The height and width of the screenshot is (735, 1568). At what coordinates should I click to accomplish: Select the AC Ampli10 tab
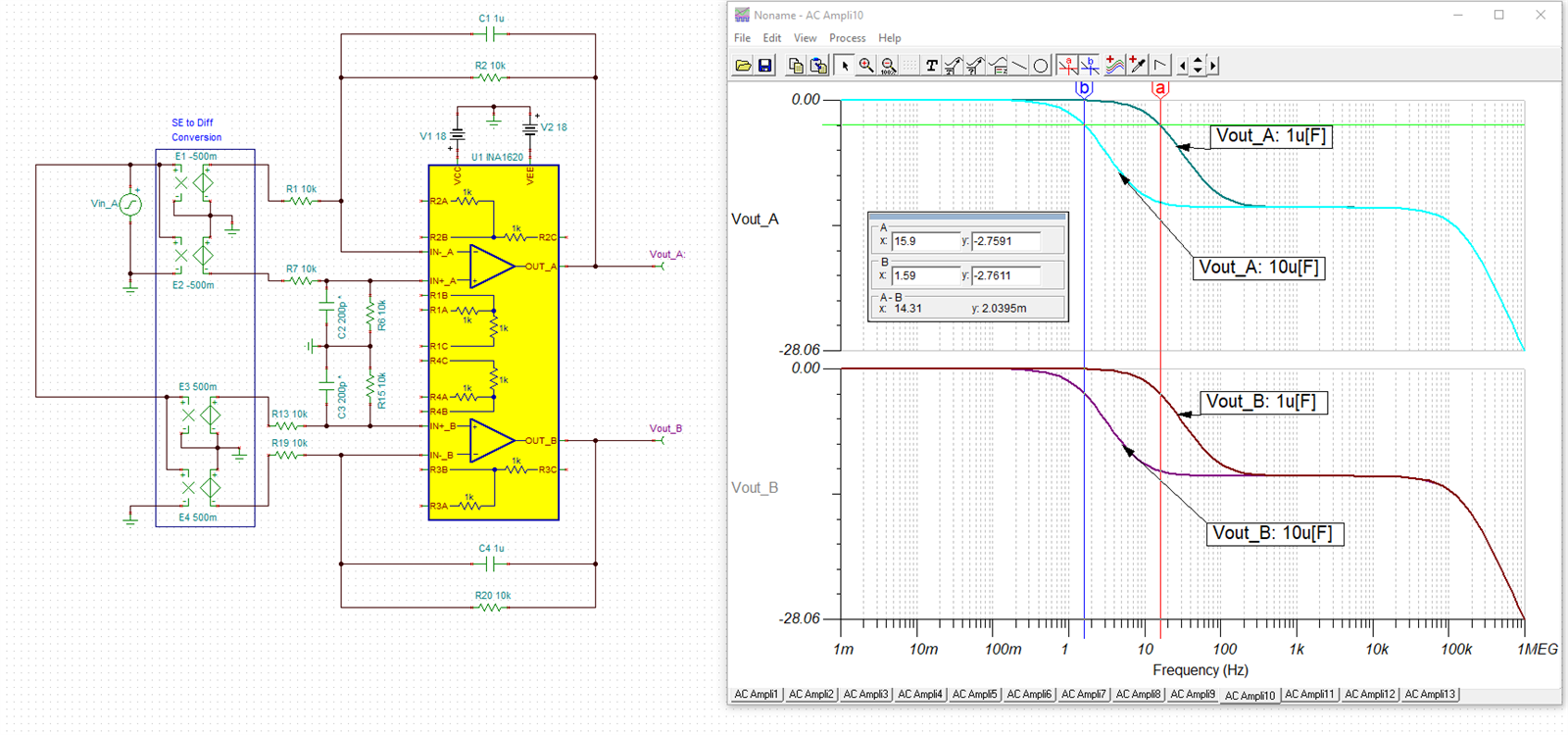1250,696
